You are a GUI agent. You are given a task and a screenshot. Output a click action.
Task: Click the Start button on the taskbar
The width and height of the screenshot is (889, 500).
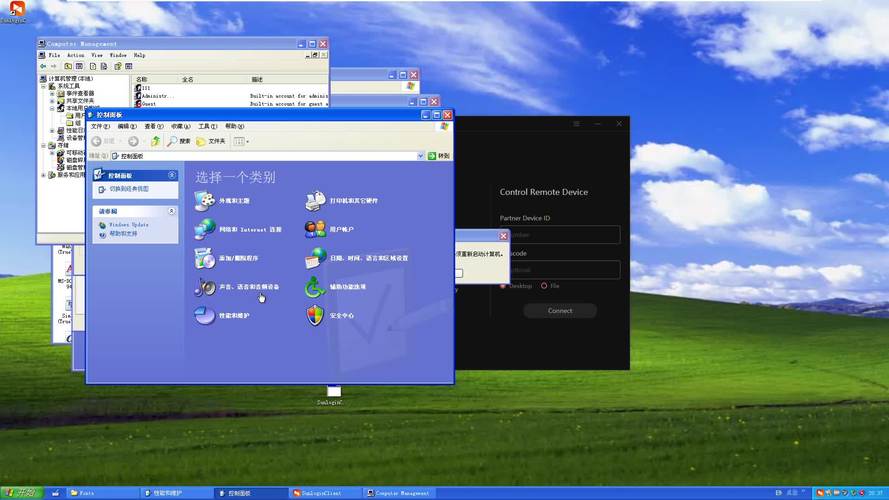tap(21, 493)
